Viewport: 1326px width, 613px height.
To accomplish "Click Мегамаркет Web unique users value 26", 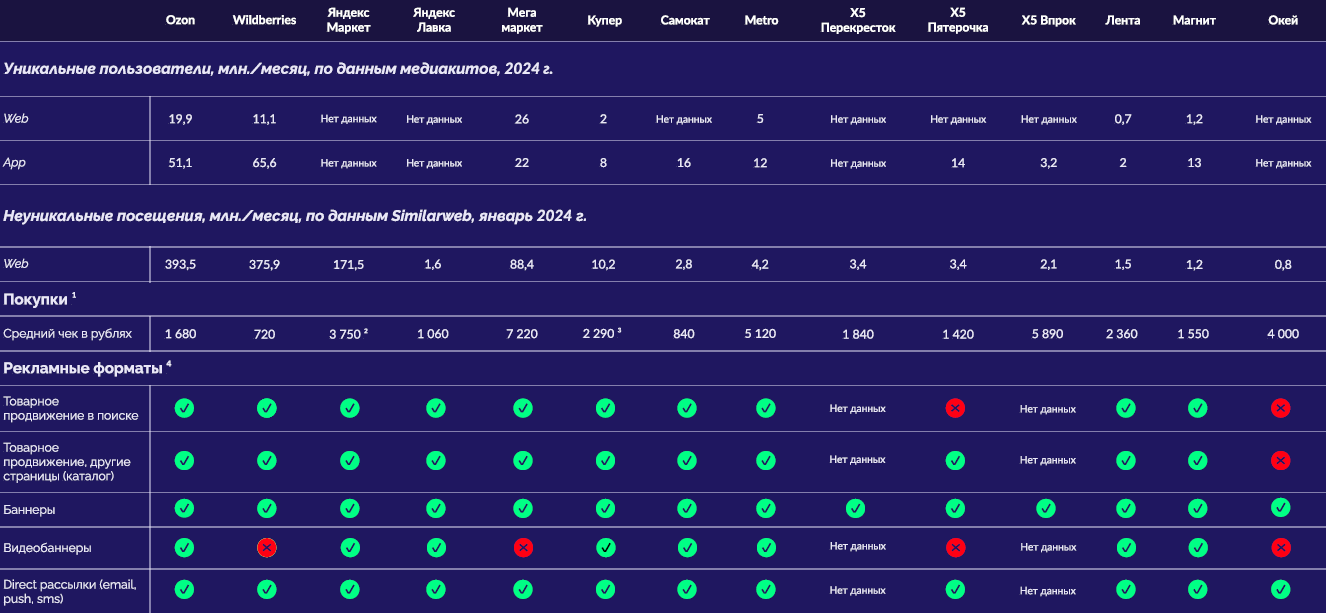I will tap(522, 119).
